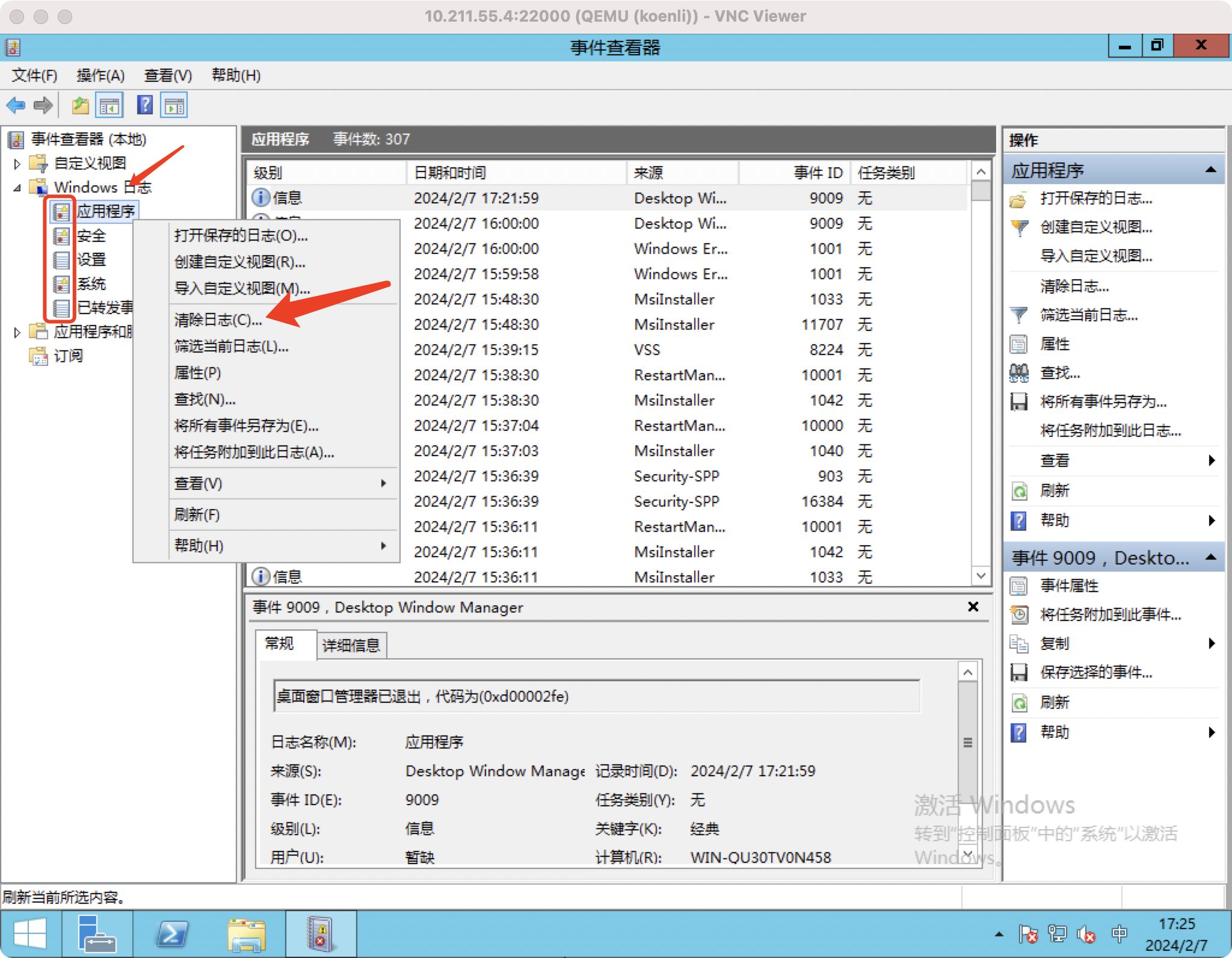Choose Clear Log from the context menu
Screen dimensions: 1232x958
(x=218, y=320)
